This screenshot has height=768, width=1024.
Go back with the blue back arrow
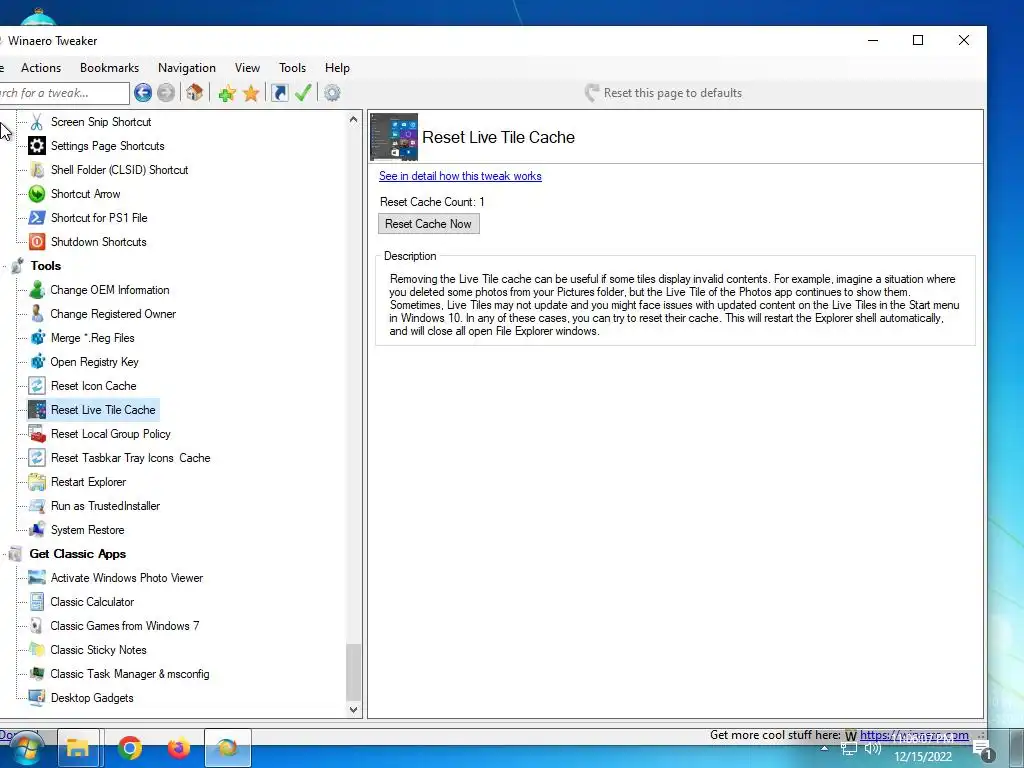[143, 93]
